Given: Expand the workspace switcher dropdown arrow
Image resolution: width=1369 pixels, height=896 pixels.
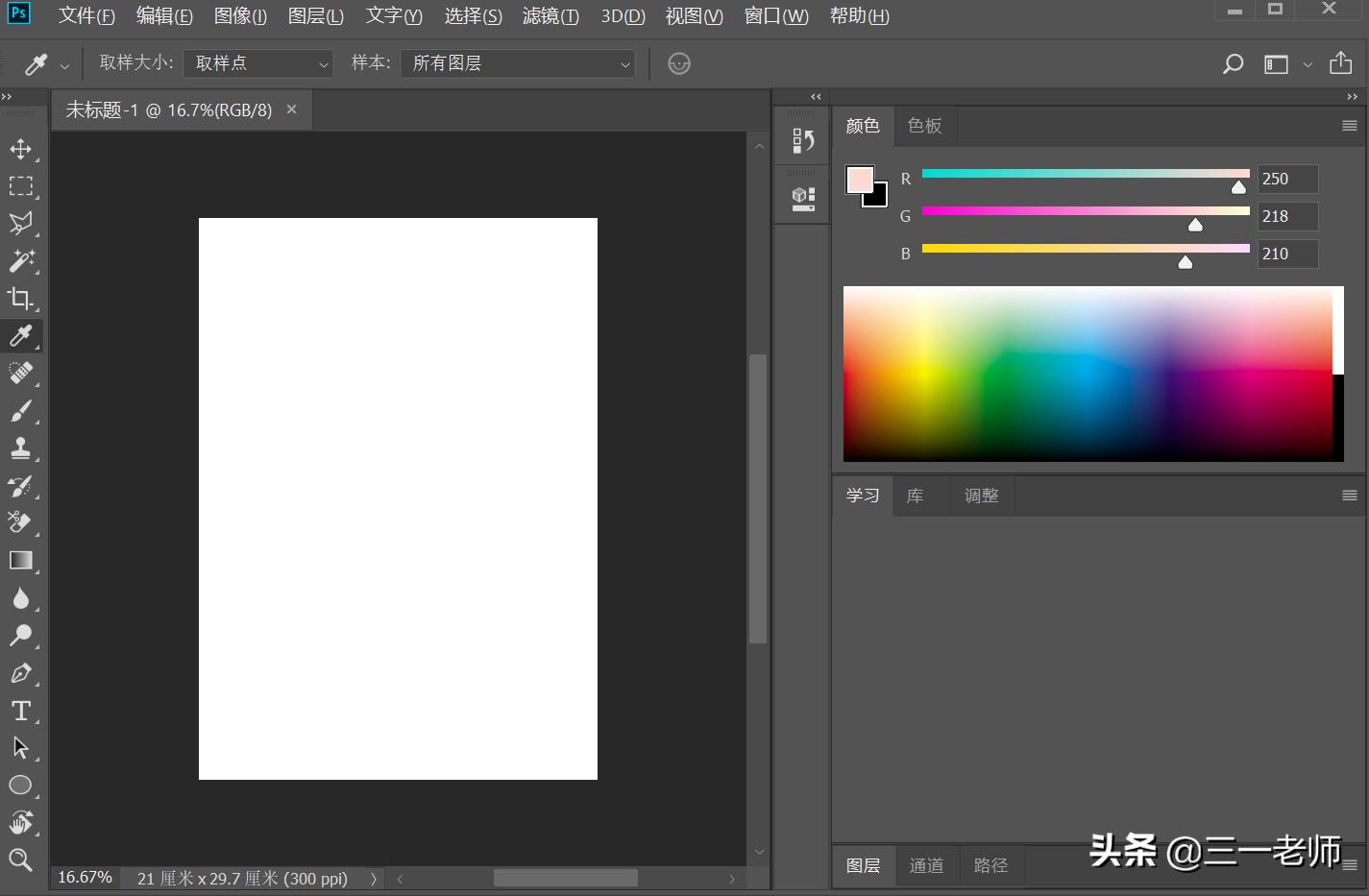Looking at the screenshot, I should coord(1308,65).
